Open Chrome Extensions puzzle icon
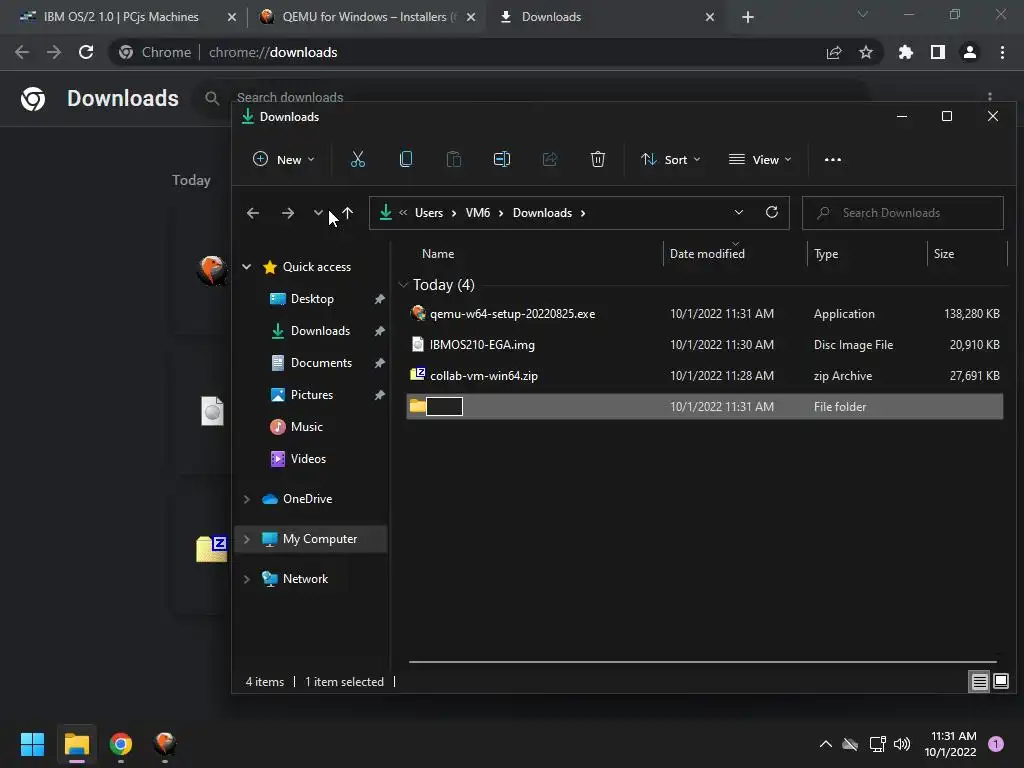 click(905, 52)
